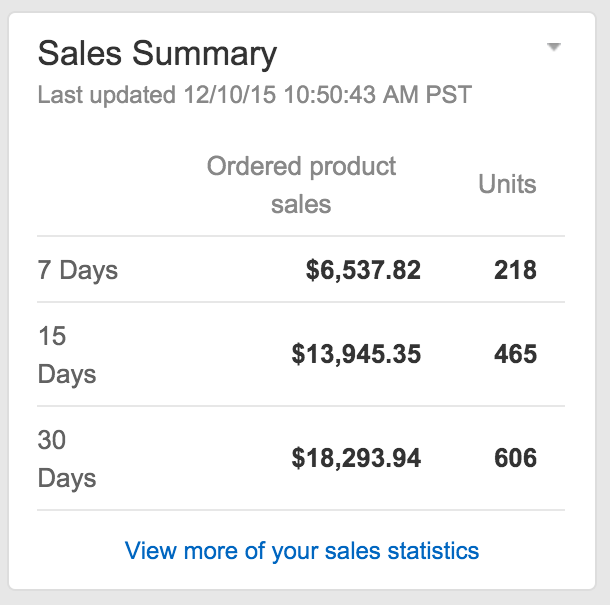
Task: Click the 218 units value
Action: pyautogui.click(x=515, y=270)
